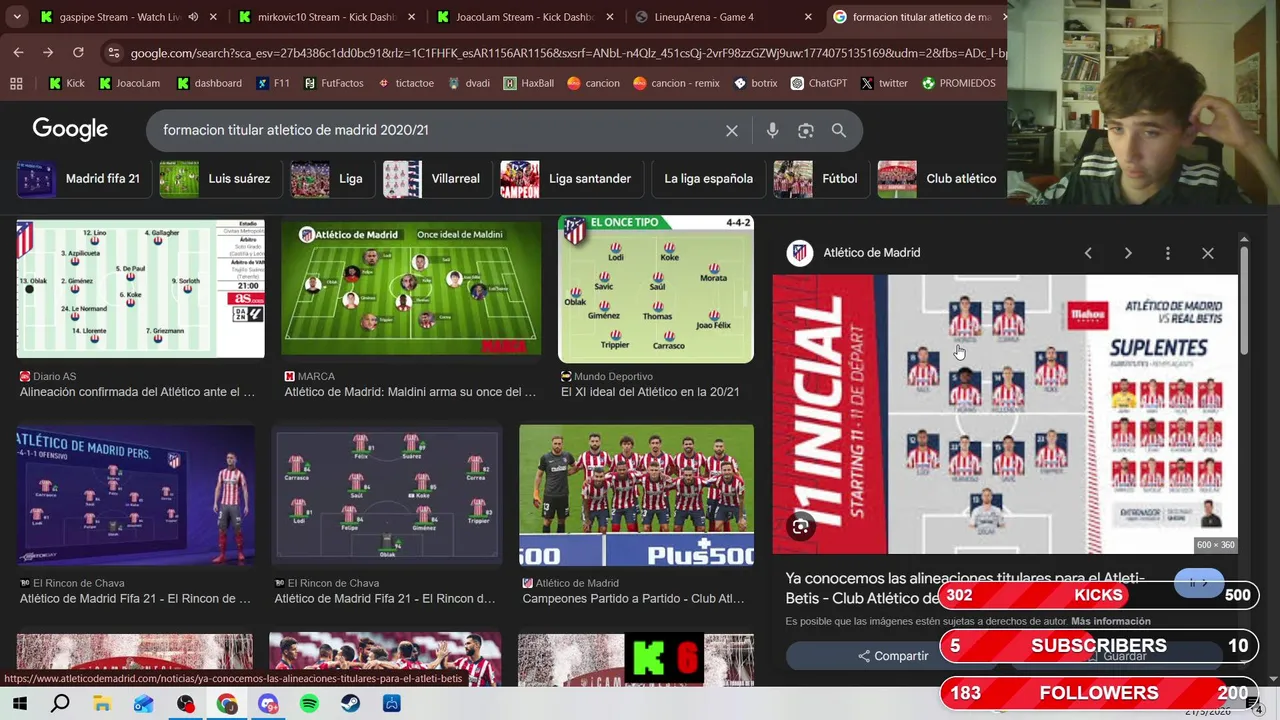Open Alineación confirmada del Atlético link
This screenshot has height=720, width=1280.
coord(137,392)
